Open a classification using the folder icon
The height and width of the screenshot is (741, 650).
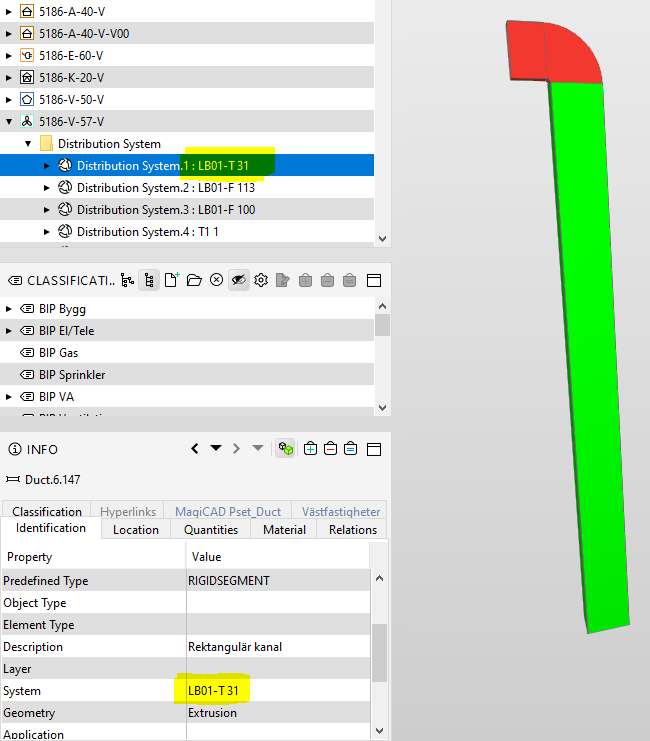click(194, 280)
